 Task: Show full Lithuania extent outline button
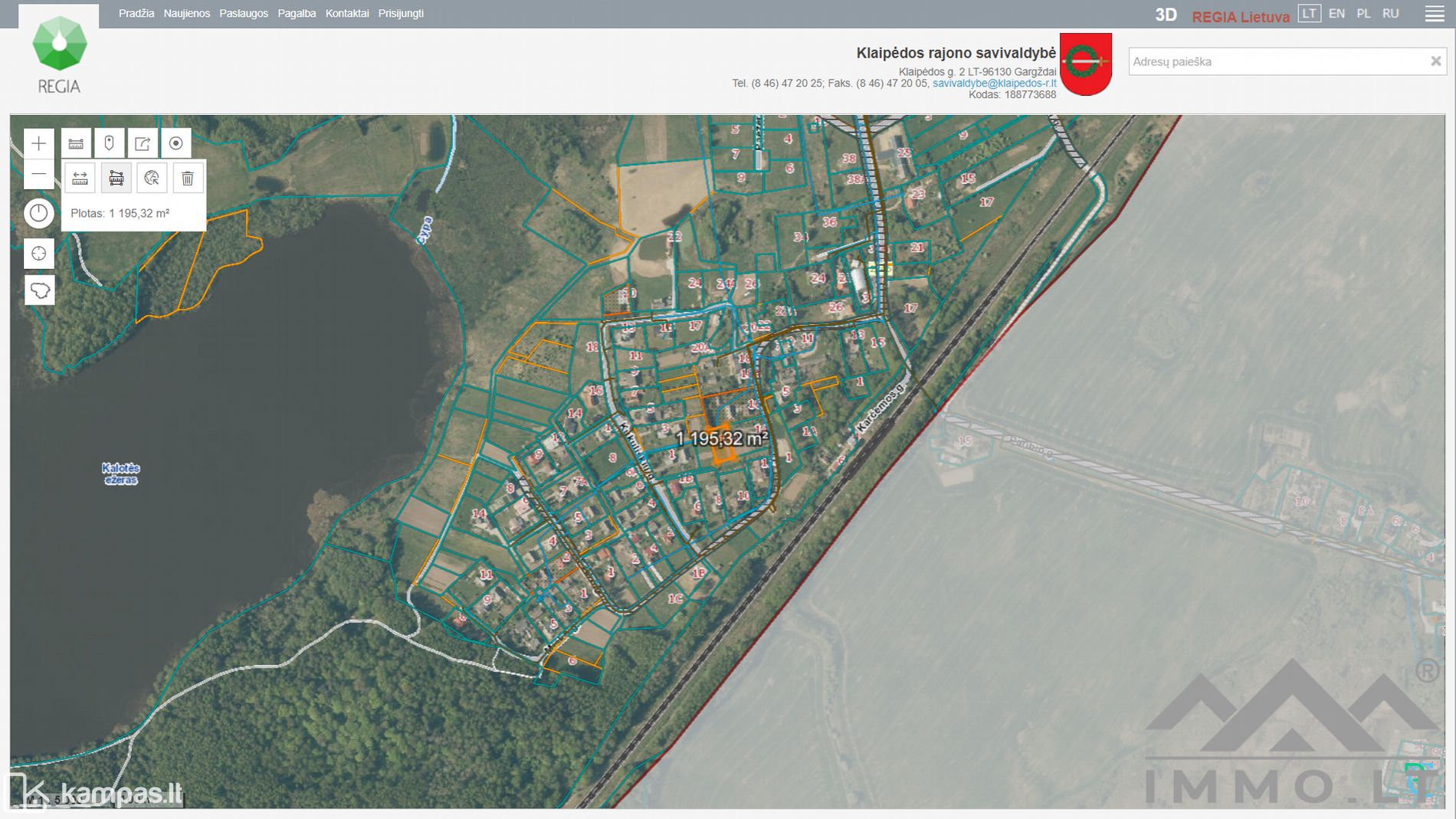point(39,290)
